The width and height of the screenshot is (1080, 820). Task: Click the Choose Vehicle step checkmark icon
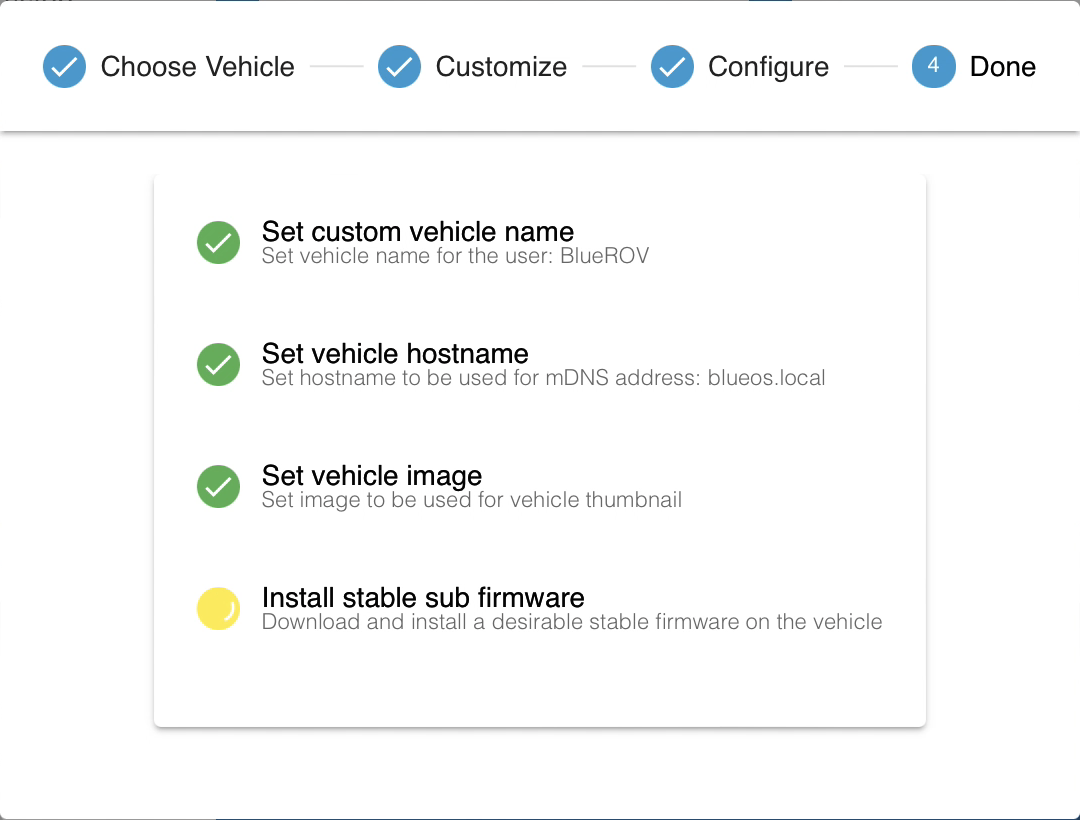click(x=65, y=67)
